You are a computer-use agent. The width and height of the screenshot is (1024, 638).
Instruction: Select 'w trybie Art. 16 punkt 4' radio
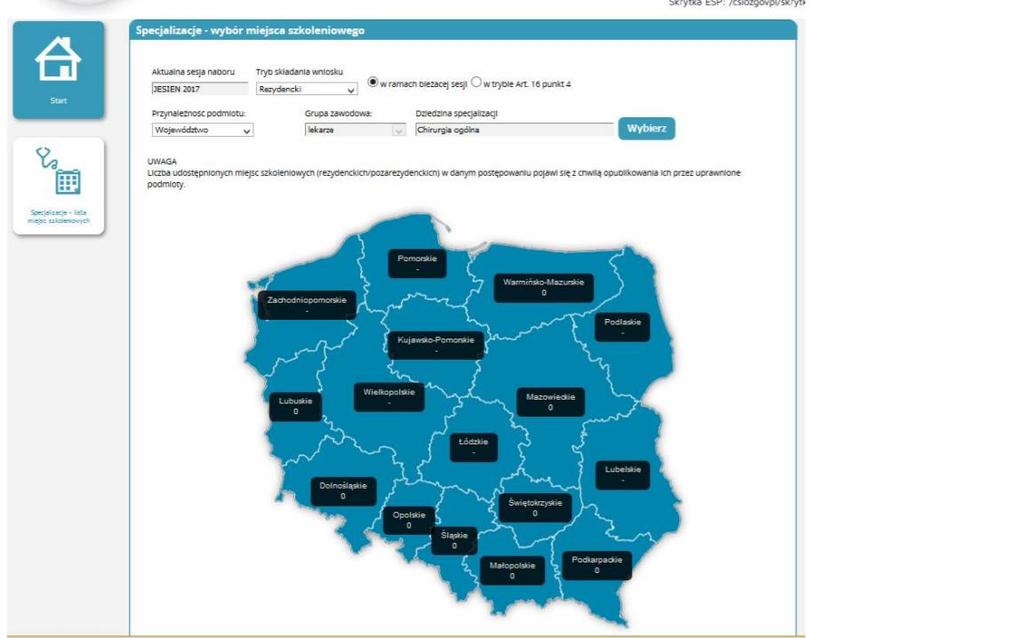(476, 82)
